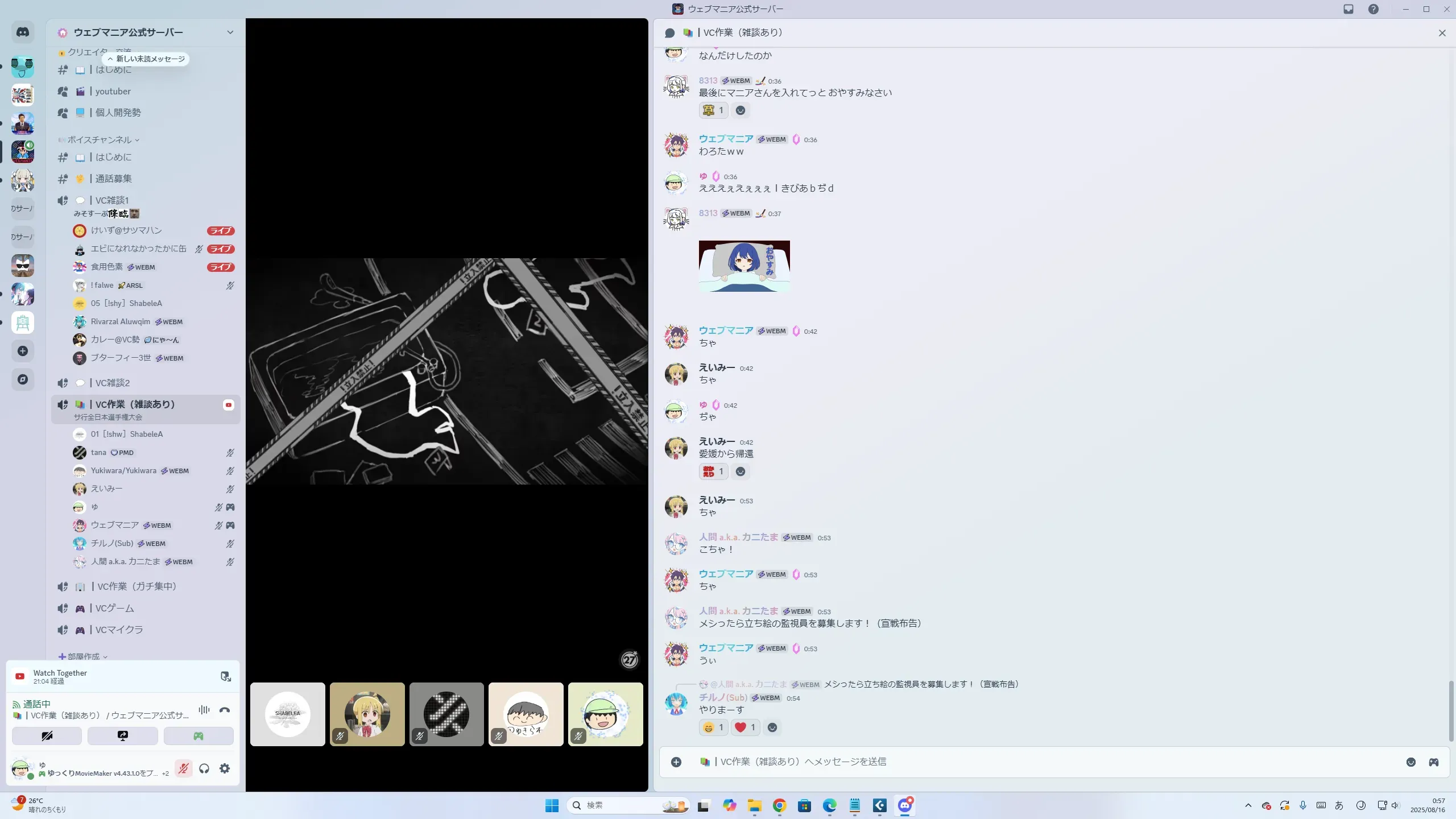Start screen share in voice panel
The height and width of the screenshot is (819, 1456).
click(x=123, y=736)
